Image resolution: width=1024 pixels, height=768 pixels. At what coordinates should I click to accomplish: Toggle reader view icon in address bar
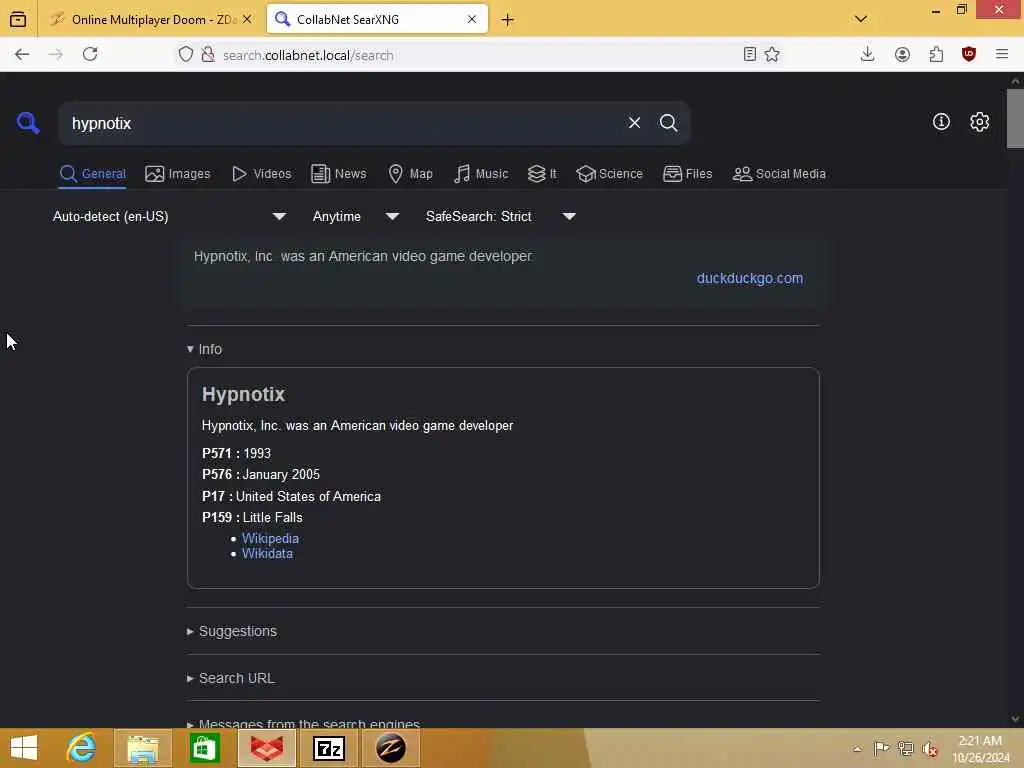(750, 55)
